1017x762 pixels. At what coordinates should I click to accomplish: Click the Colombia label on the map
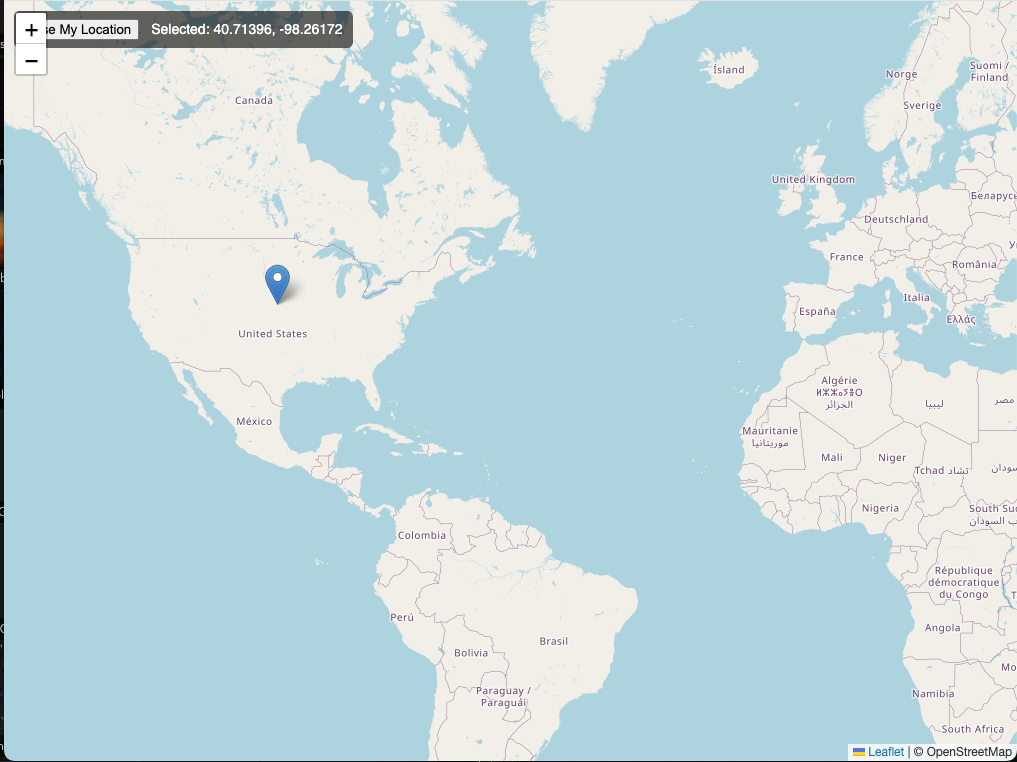click(421, 535)
